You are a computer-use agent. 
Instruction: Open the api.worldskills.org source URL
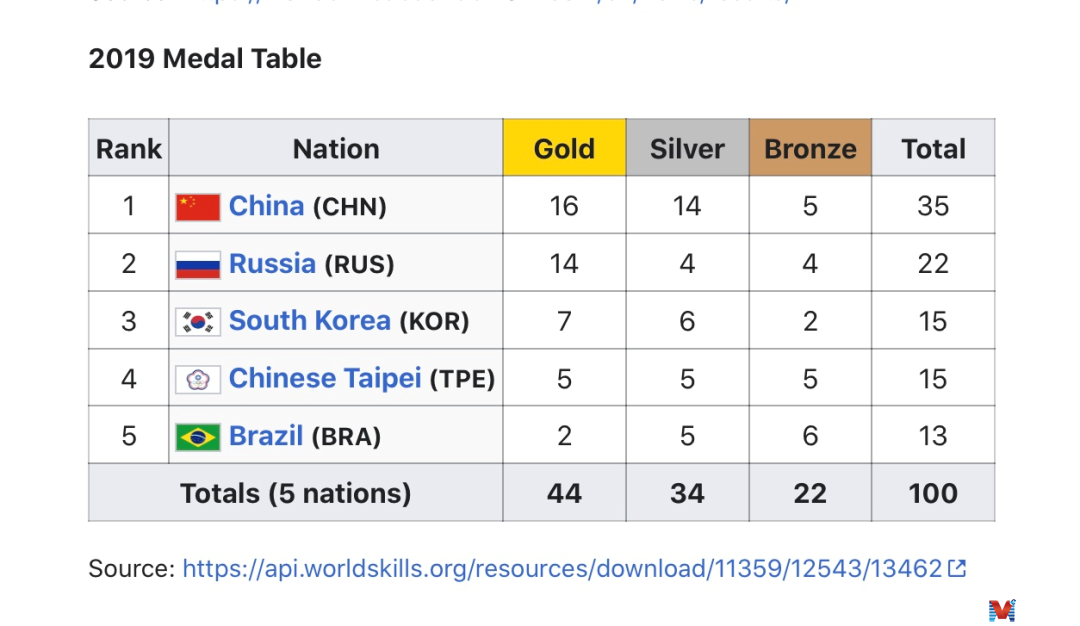point(562,569)
